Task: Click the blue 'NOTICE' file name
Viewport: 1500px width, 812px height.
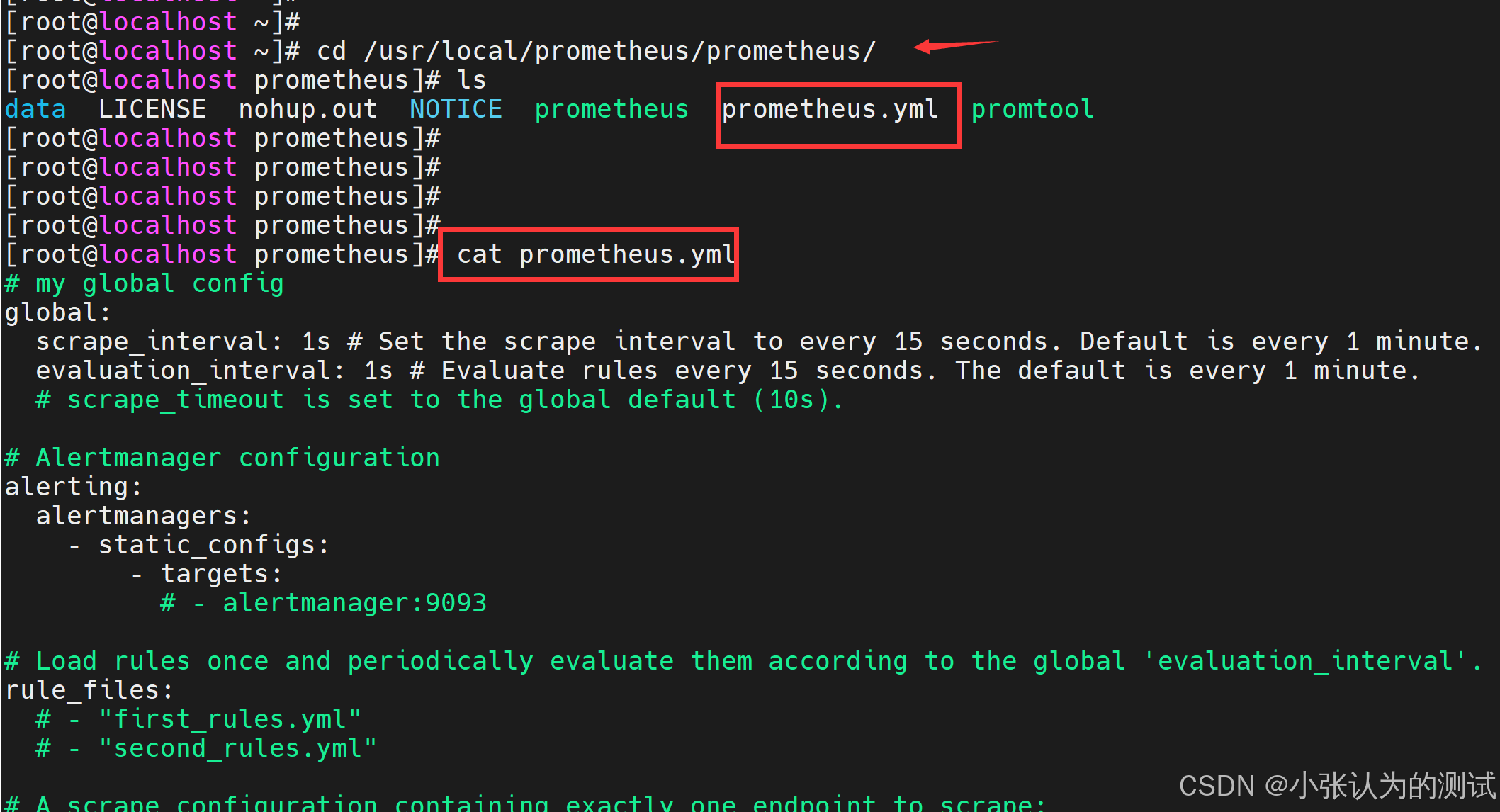Action: coord(456,110)
